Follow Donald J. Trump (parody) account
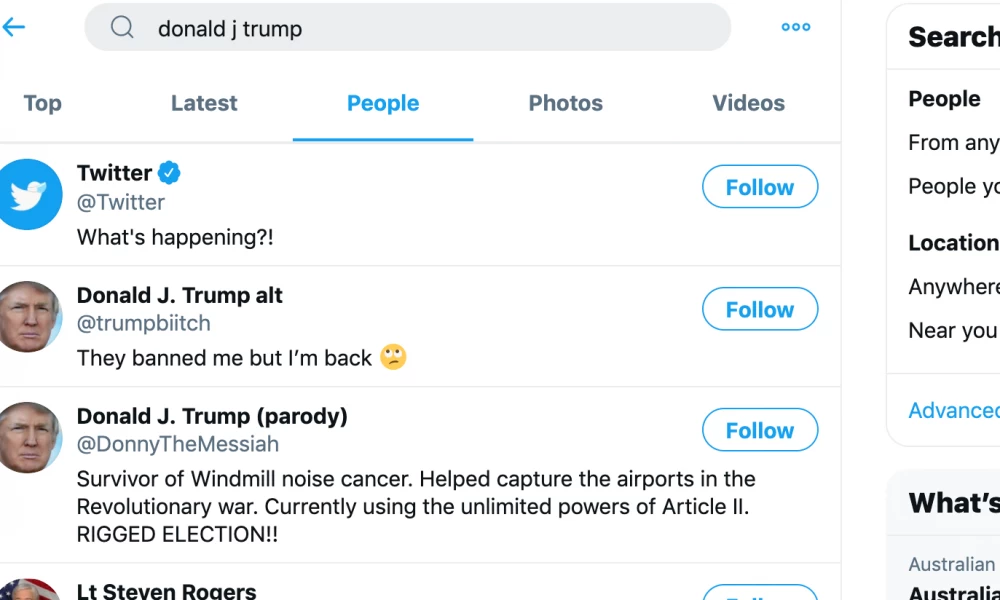1000x600 pixels. click(760, 430)
